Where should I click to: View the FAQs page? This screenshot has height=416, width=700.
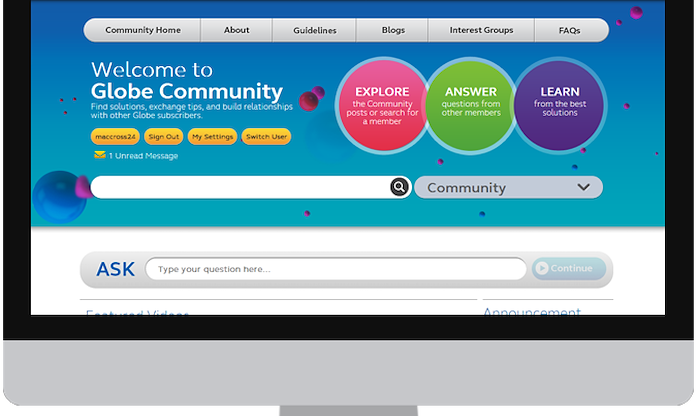(570, 30)
